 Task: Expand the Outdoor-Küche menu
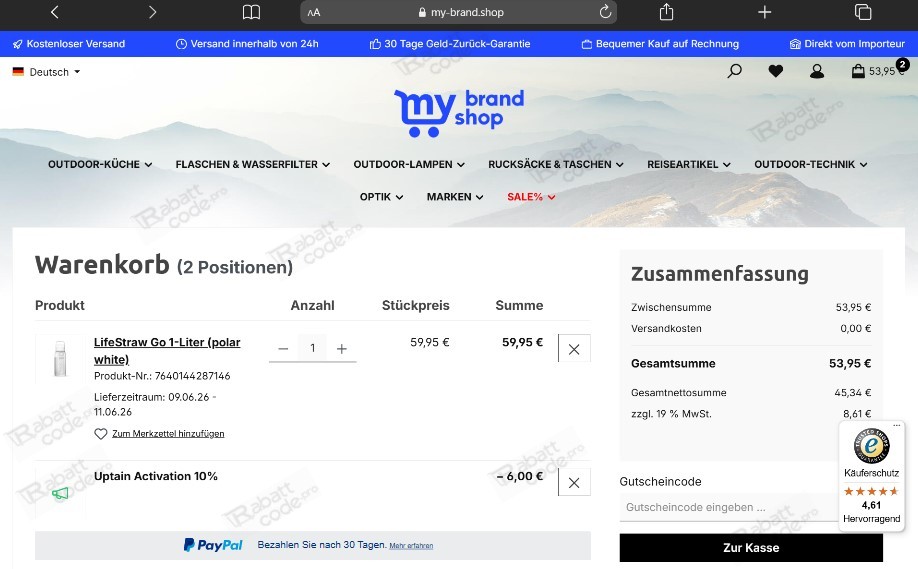coord(100,164)
